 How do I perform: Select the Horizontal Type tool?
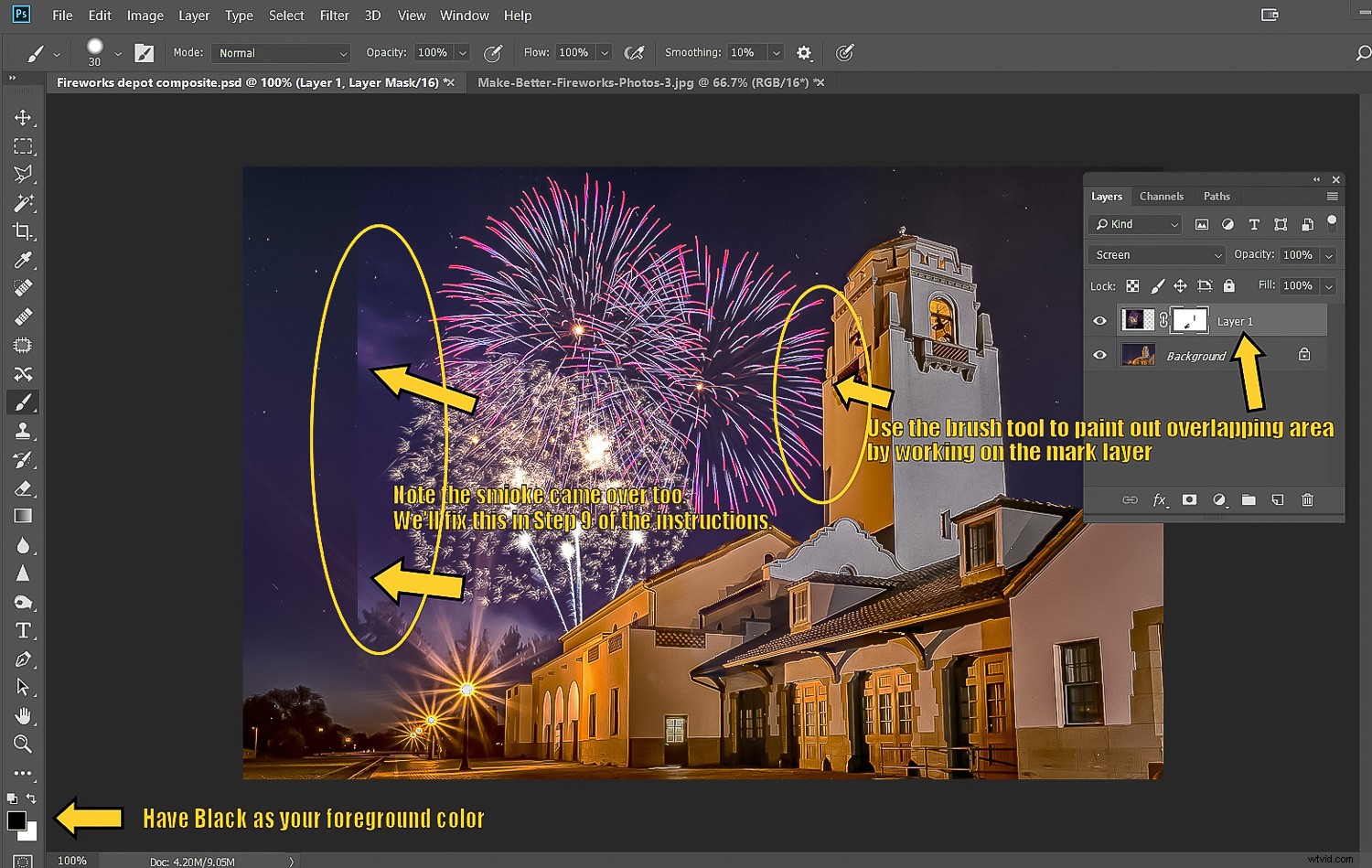pyautogui.click(x=23, y=630)
